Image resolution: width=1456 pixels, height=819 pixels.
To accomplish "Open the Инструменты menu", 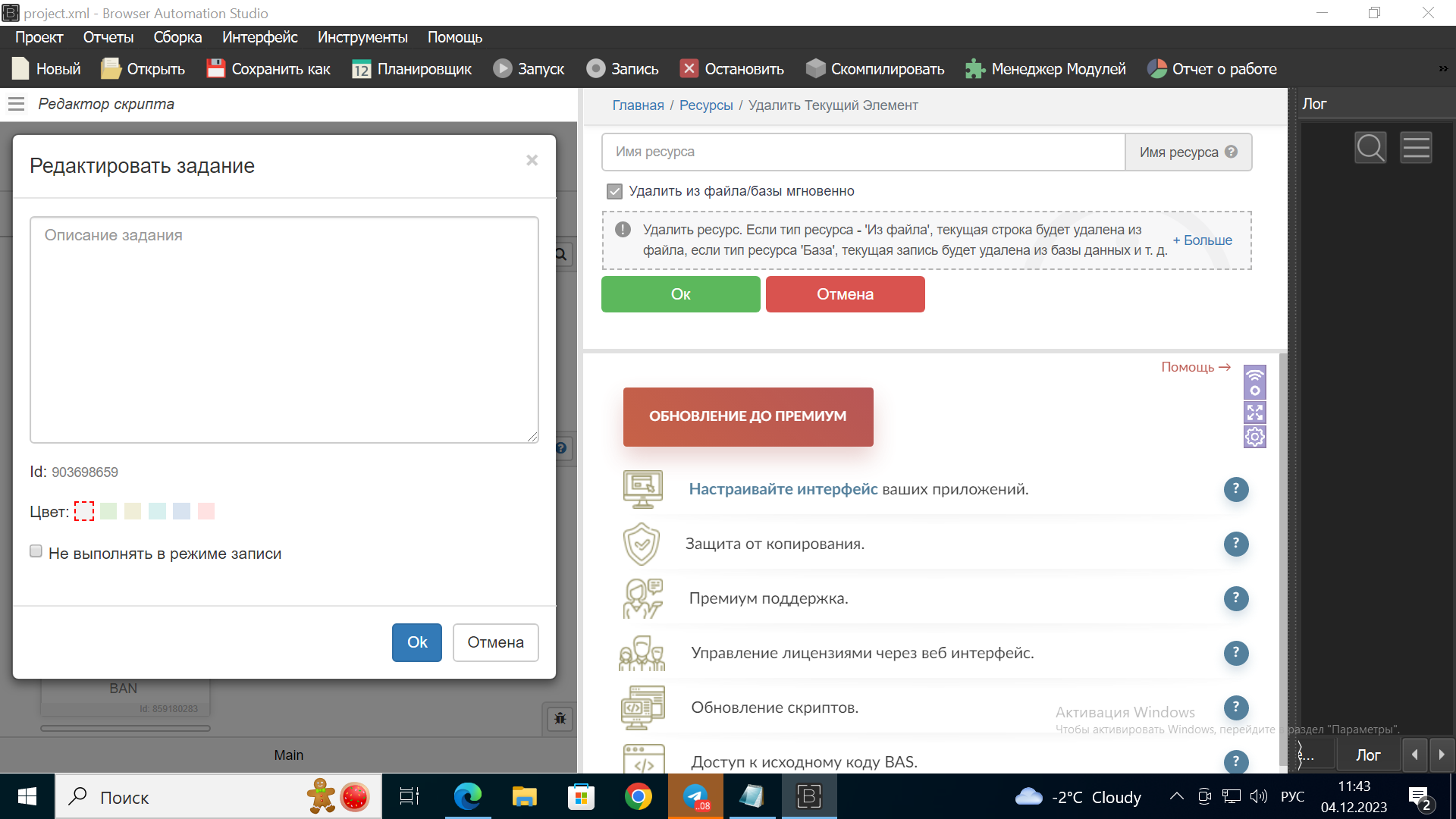I will pos(362,37).
